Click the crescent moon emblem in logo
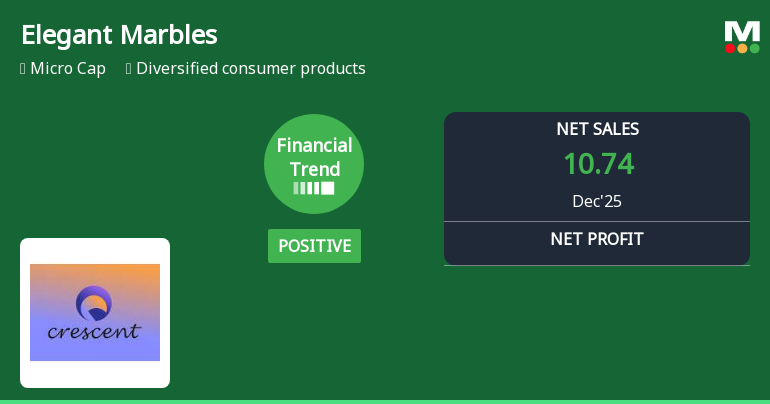Image resolution: width=770 pixels, height=404 pixels. (x=94, y=301)
